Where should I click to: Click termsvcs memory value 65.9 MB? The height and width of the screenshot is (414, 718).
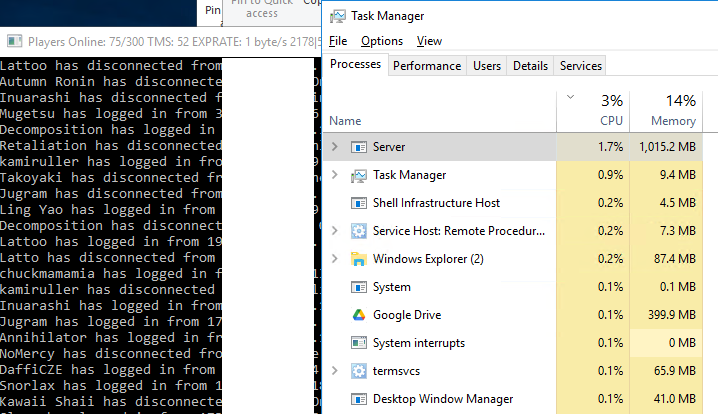675,371
